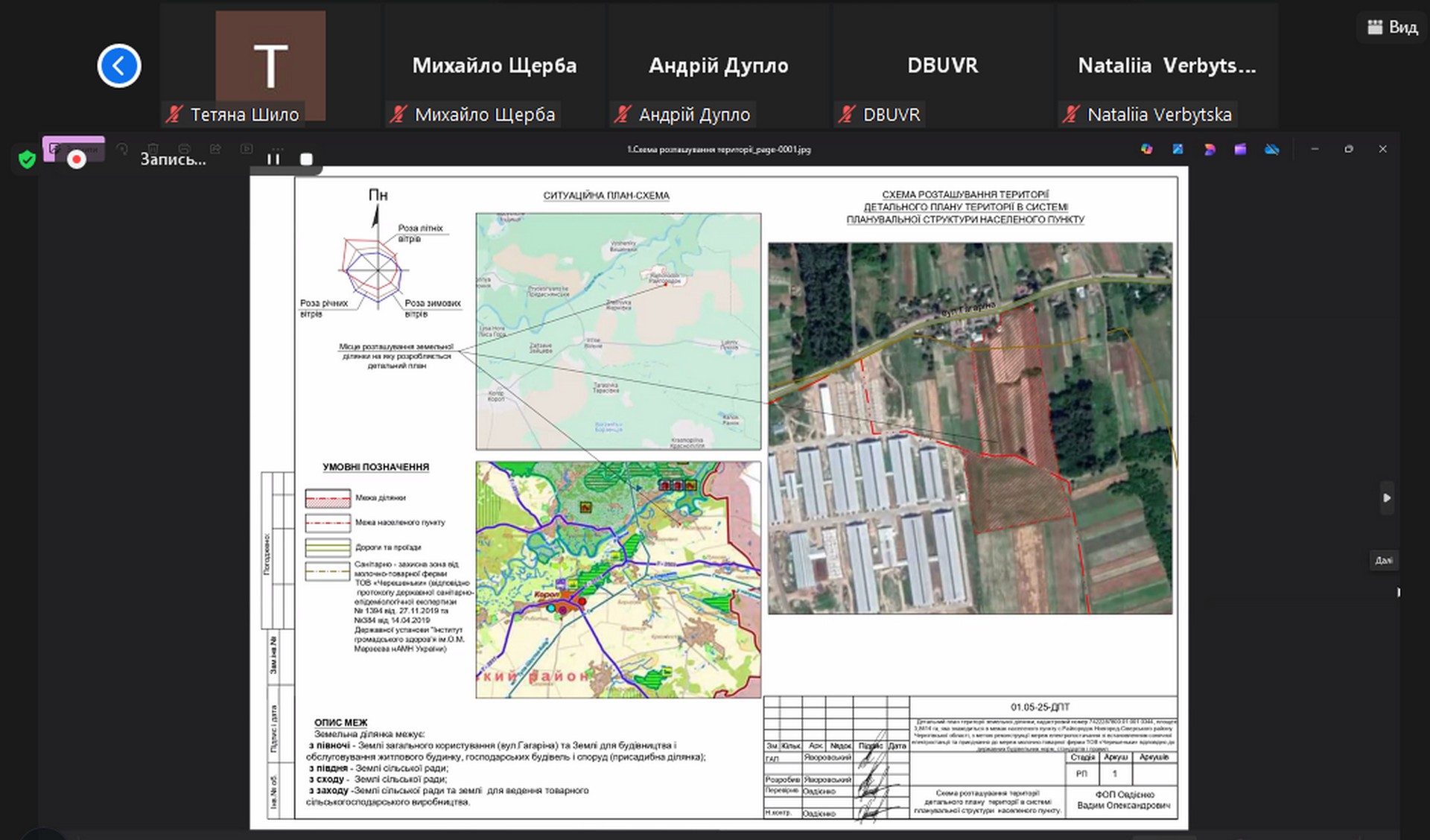
Task: Select Михайло Щерба participant tile
Action: click(x=495, y=66)
